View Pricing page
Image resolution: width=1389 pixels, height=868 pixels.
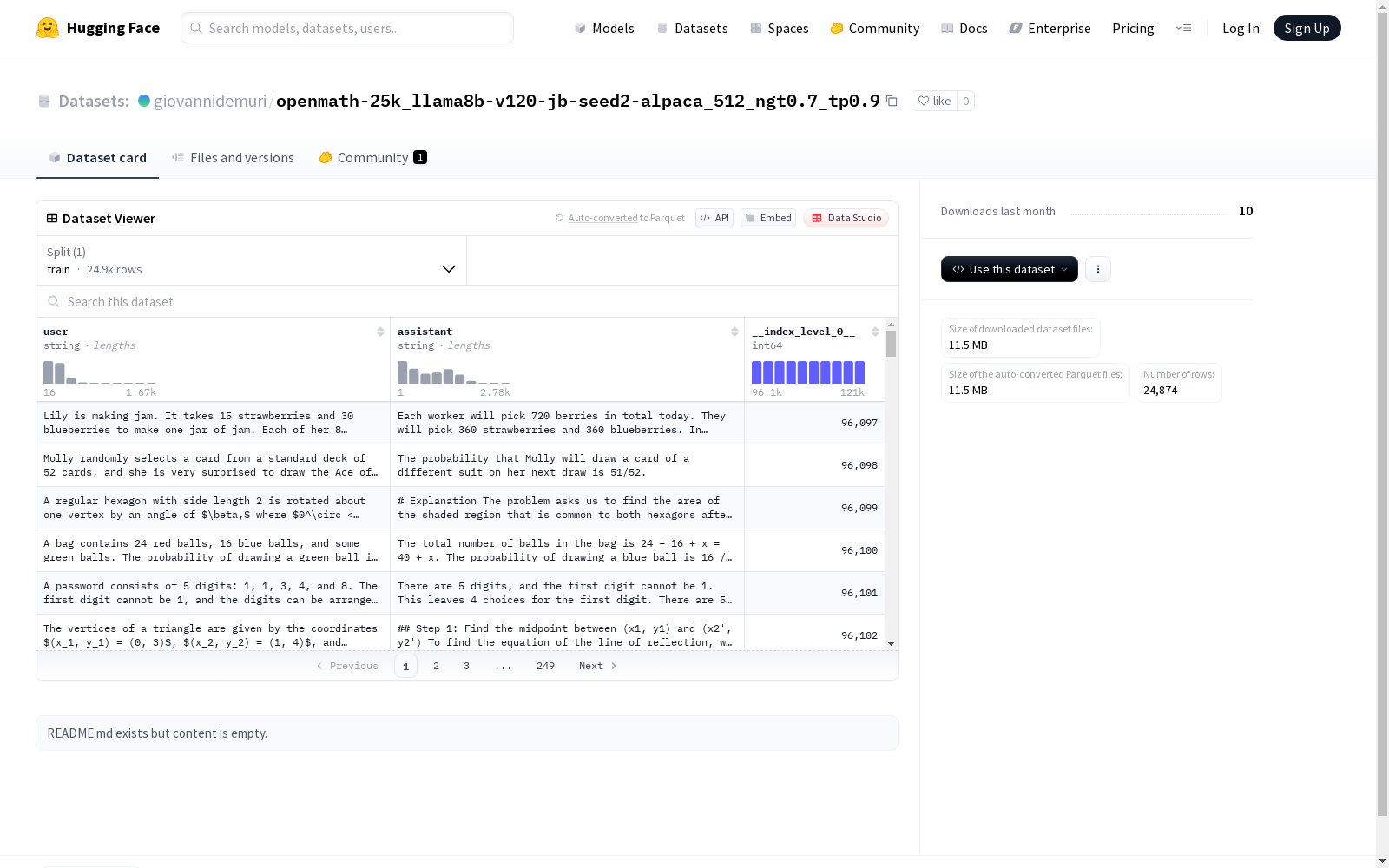tap(1133, 28)
